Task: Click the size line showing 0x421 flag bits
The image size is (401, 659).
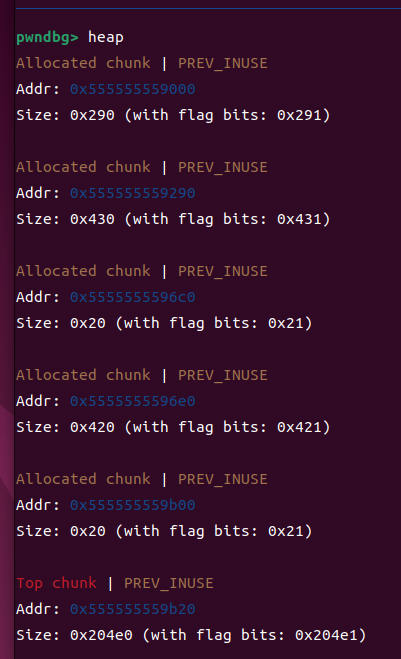Action: click(x=173, y=427)
